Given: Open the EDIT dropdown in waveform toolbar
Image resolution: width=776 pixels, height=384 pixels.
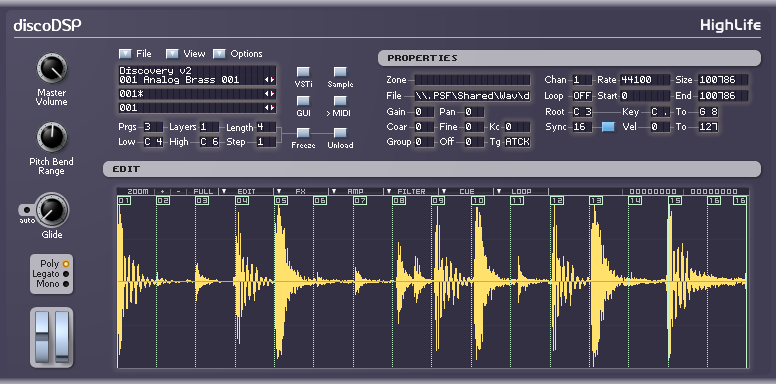Looking at the screenshot, I should 246,191.
